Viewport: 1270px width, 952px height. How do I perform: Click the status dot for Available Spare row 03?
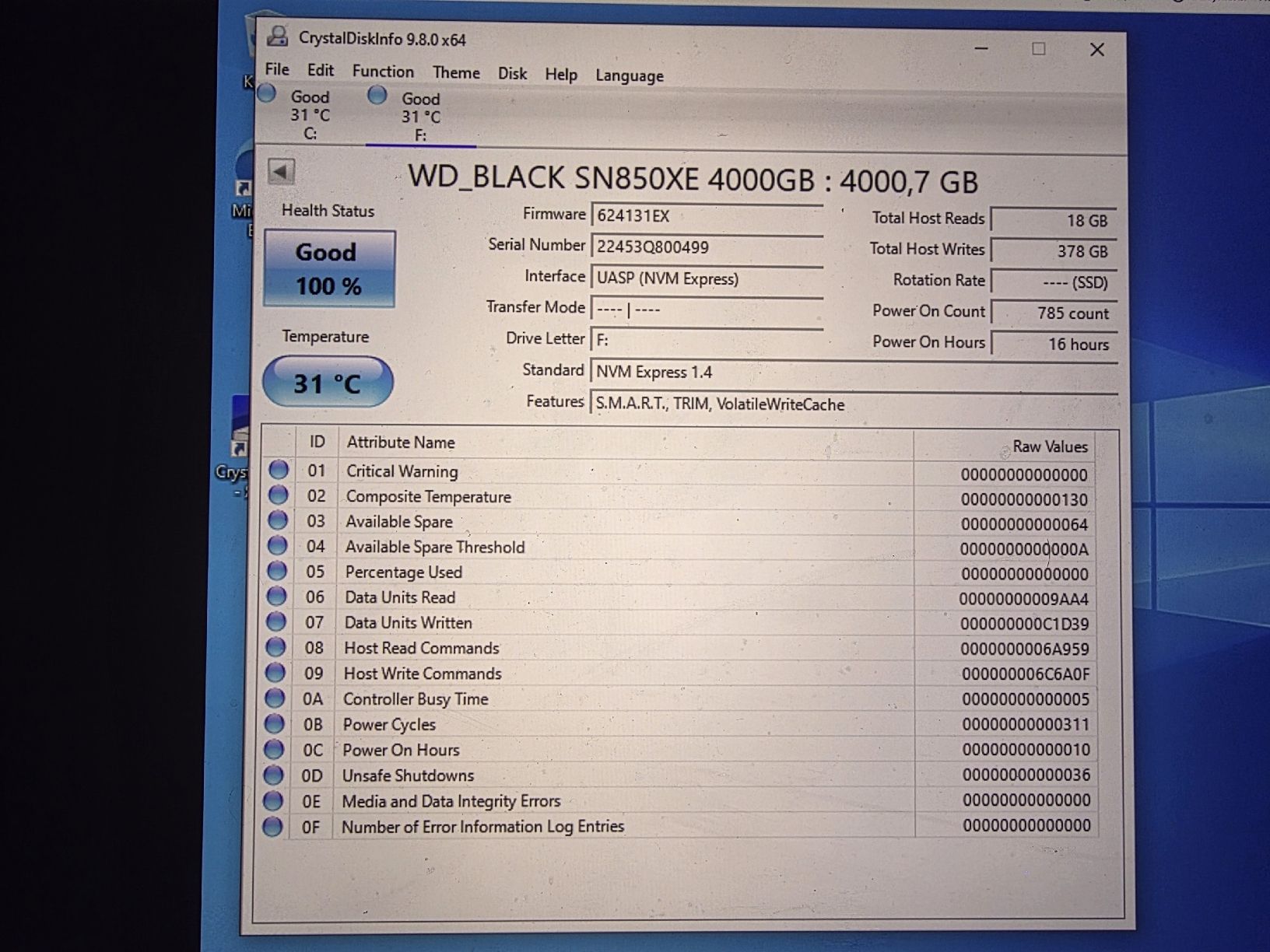(x=278, y=520)
